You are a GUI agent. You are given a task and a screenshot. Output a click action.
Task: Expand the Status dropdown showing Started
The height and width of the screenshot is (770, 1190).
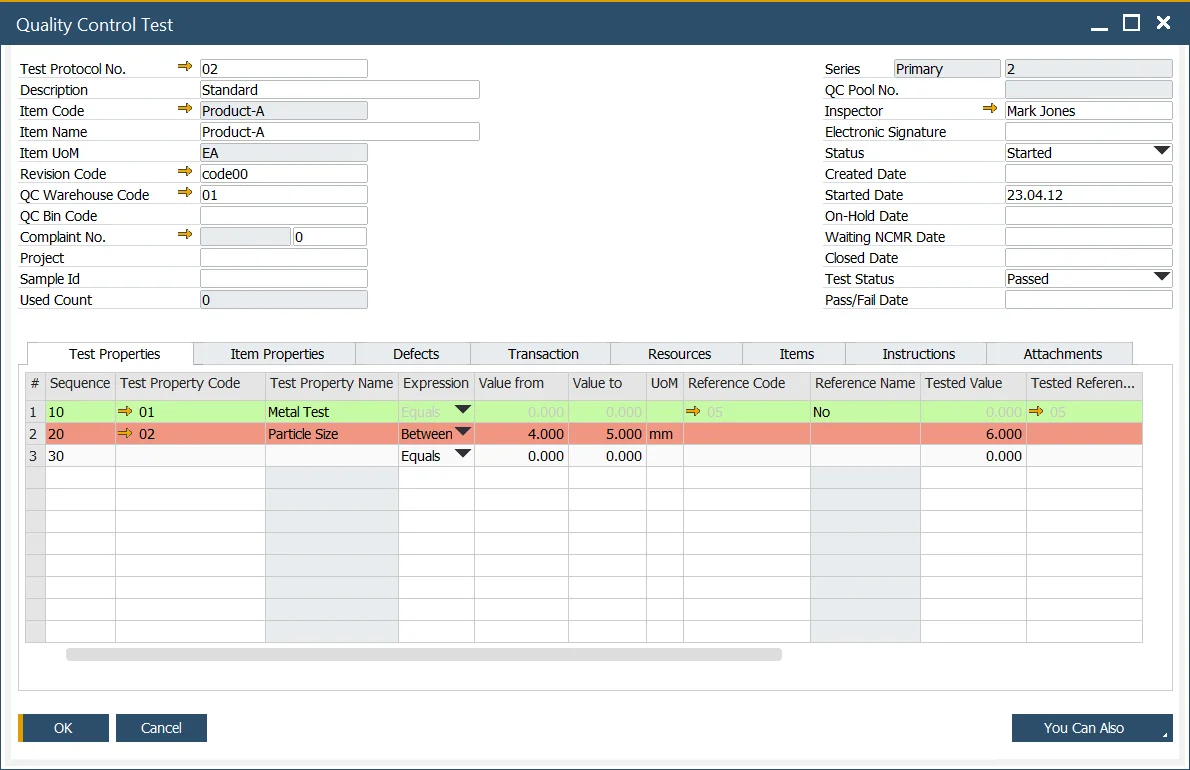(1161, 152)
